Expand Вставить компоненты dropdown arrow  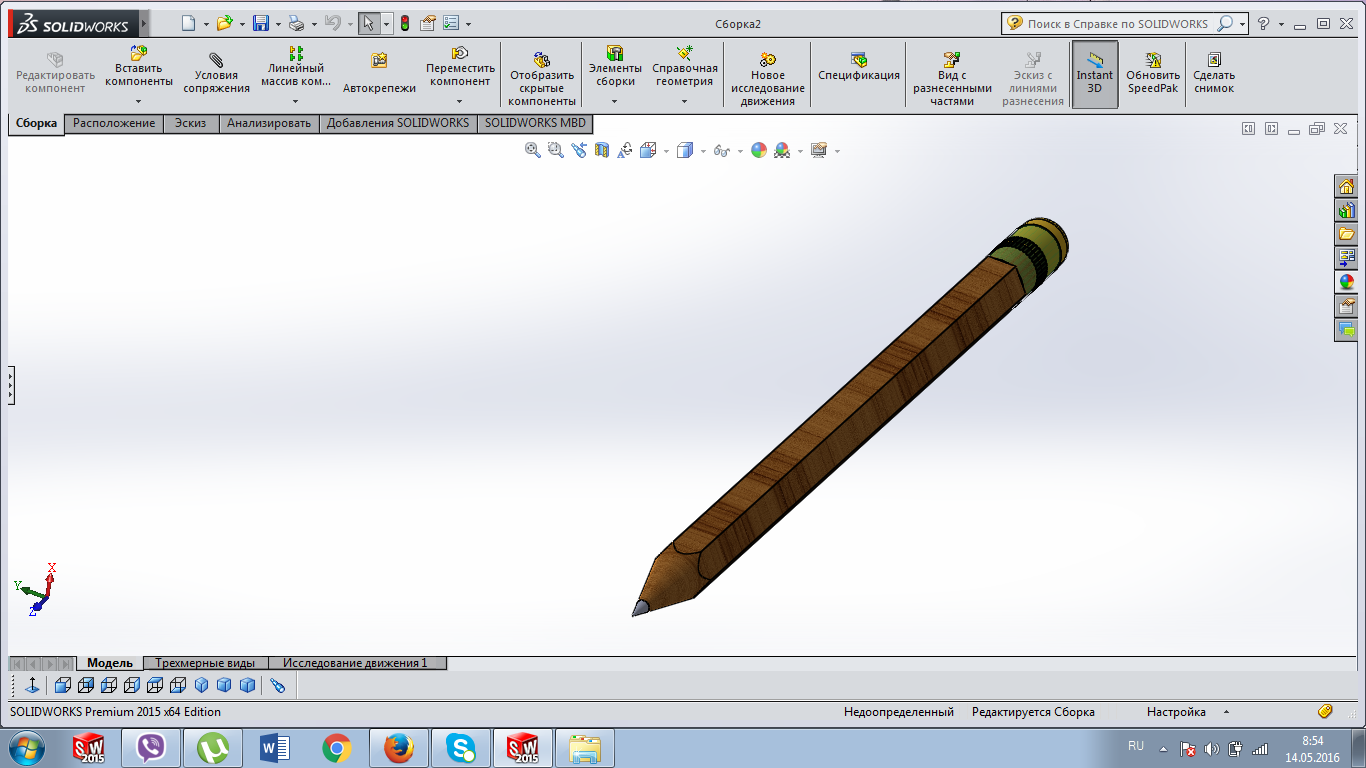click(x=139, y=101)
